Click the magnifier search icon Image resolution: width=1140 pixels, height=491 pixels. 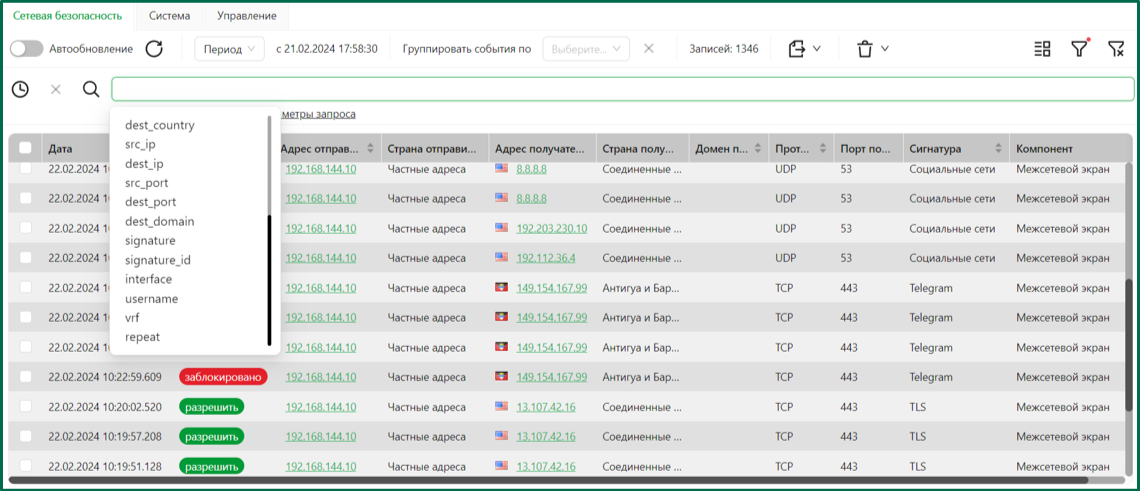point(91,89)
